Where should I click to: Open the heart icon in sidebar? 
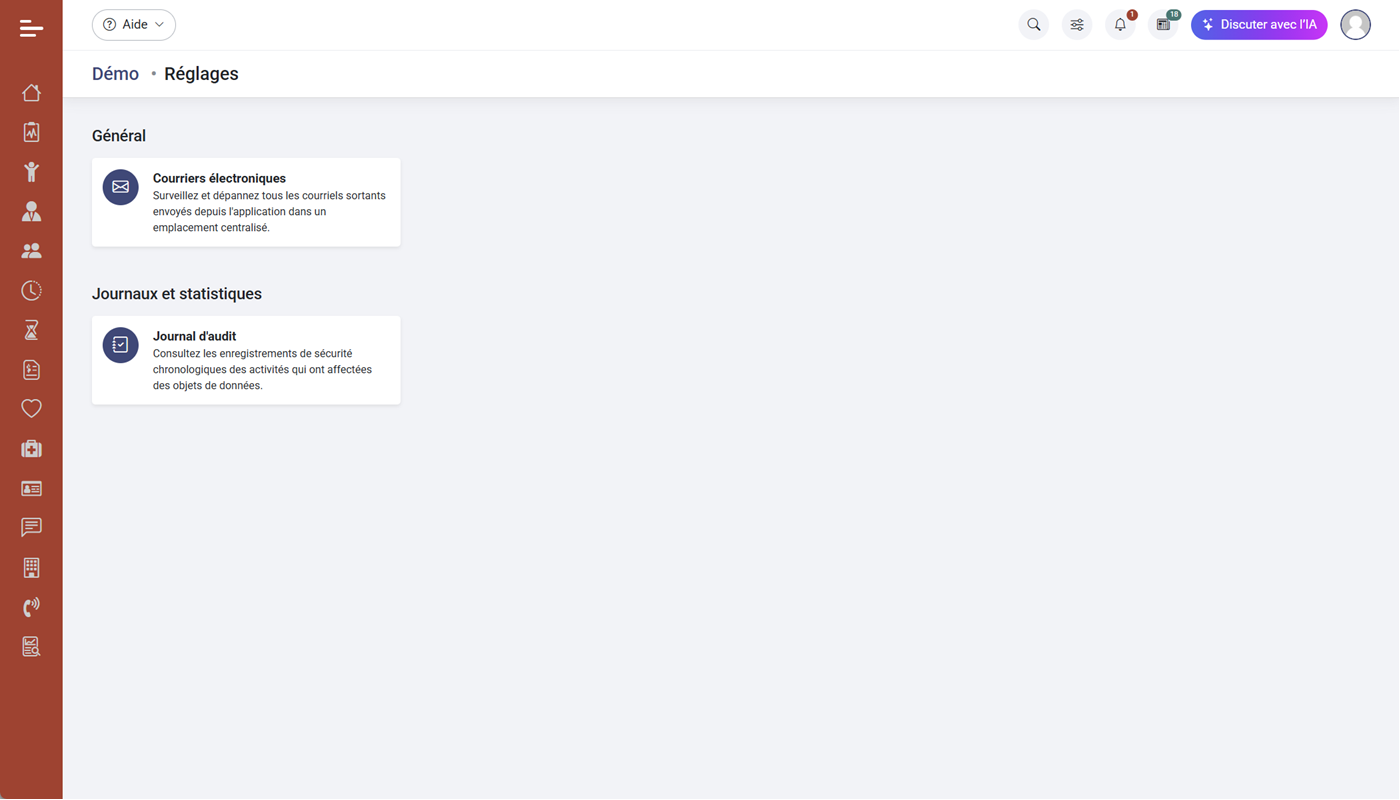click(x=31, y=409)
